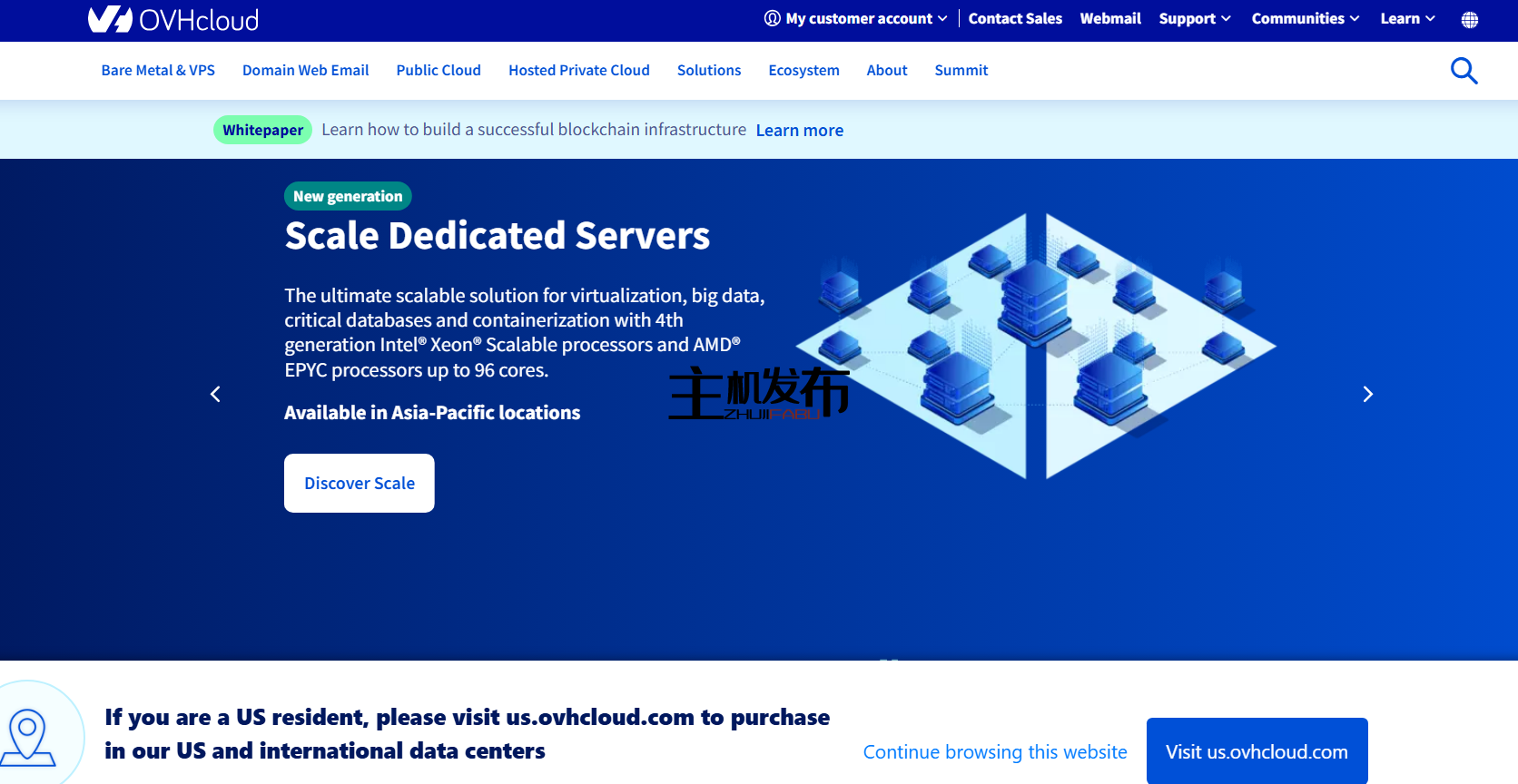Click the Whitepaper badge
The image size is (1518, 784).
click(262, 130)
